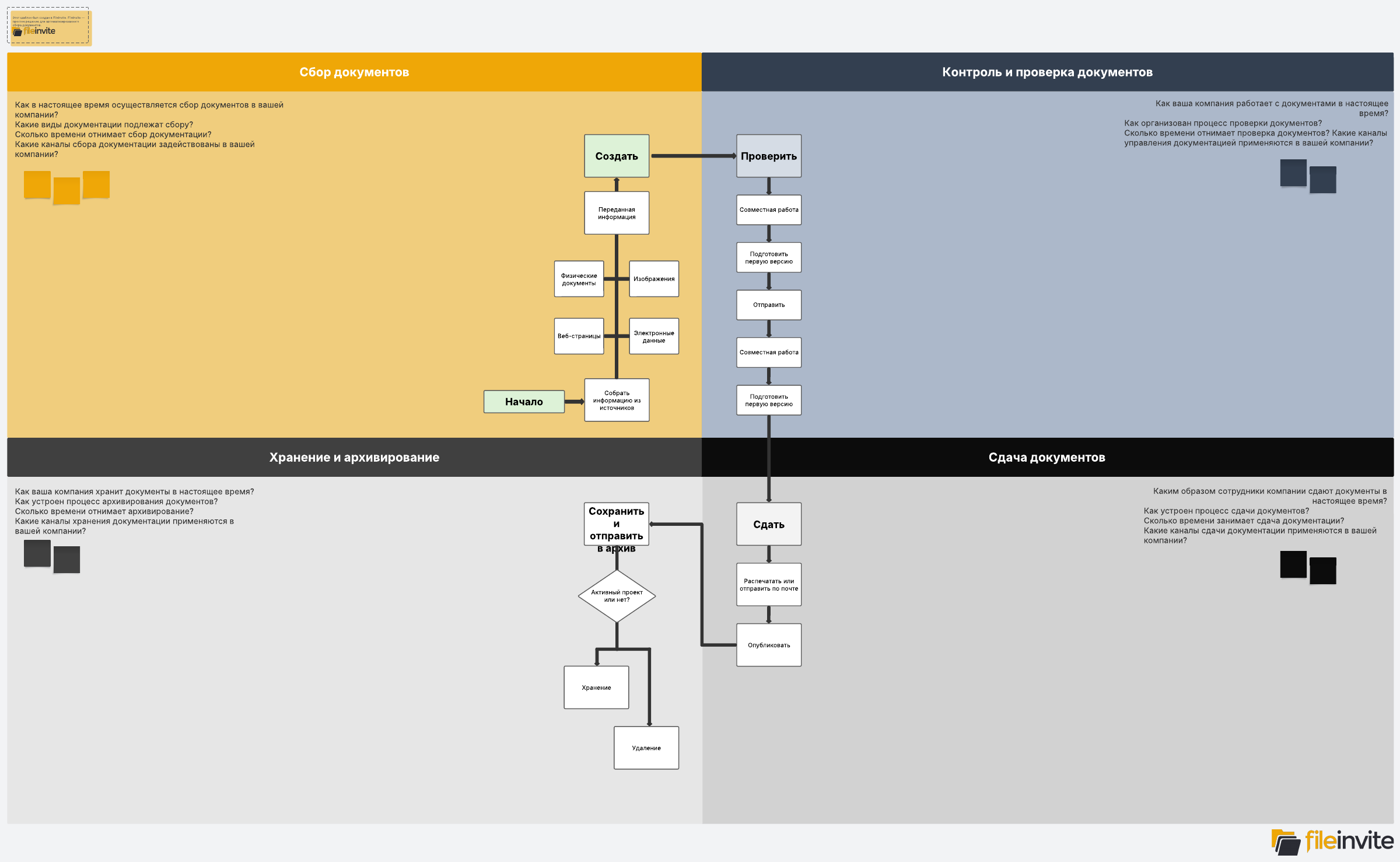Select the 'Проверить' node
Image resolution: width=1400 pixels, height=862 pixels.
point(768,156)
